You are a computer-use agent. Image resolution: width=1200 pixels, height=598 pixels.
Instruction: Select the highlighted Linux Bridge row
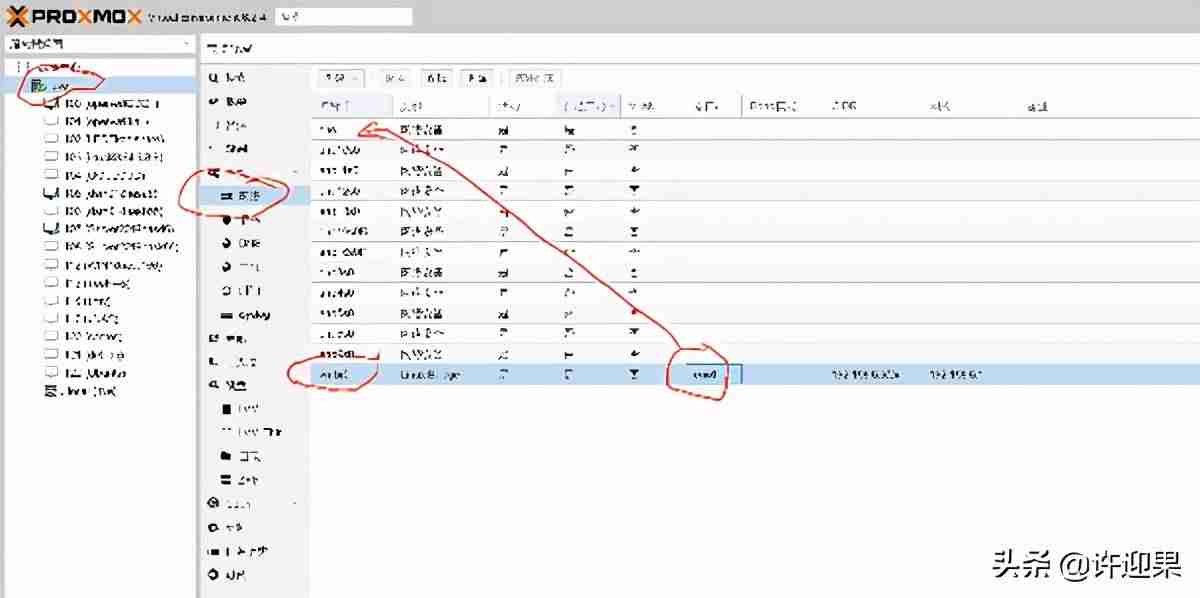click(755, 374)
